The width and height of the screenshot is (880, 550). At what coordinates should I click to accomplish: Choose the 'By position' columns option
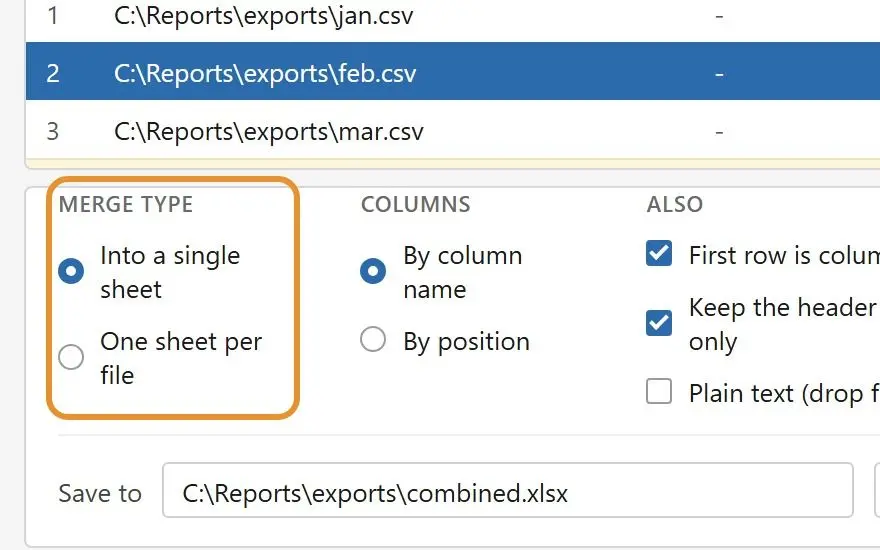pos(373,340)
